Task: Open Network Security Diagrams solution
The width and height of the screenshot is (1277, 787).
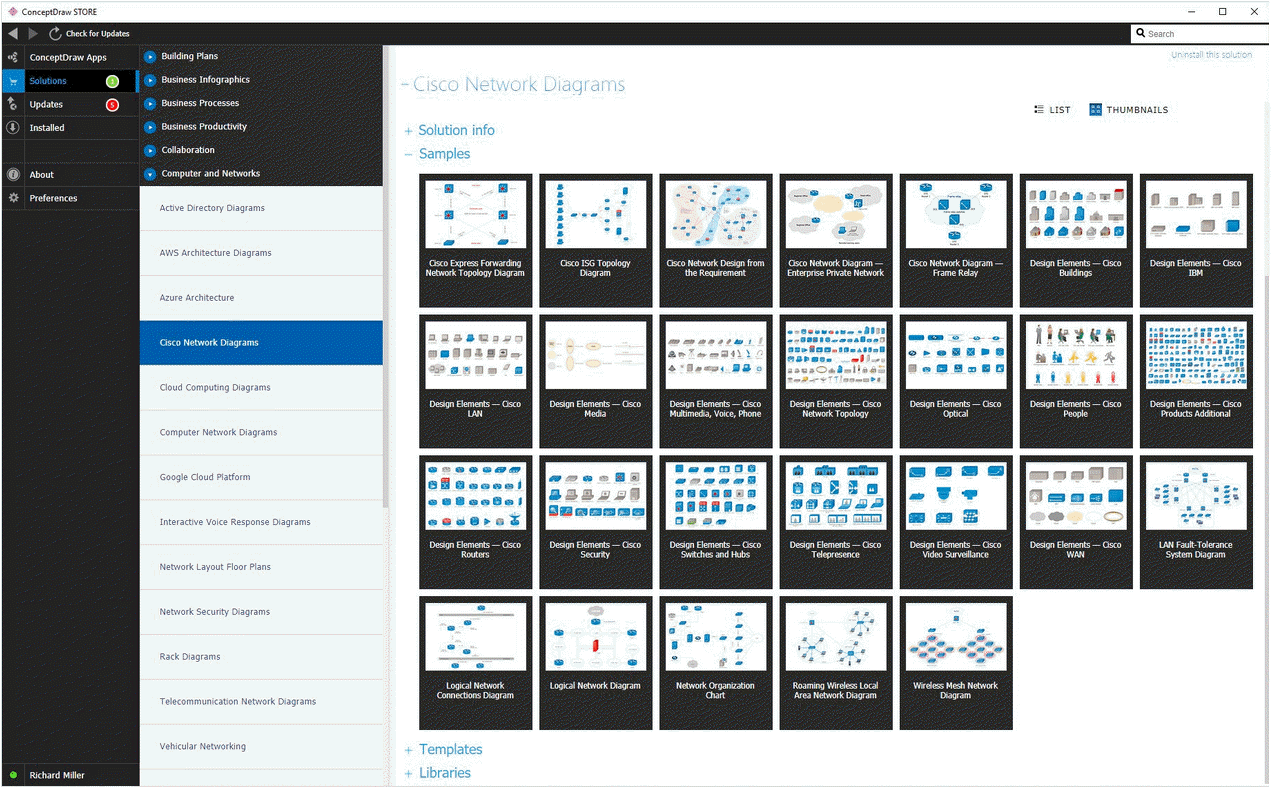Action: 261,612
